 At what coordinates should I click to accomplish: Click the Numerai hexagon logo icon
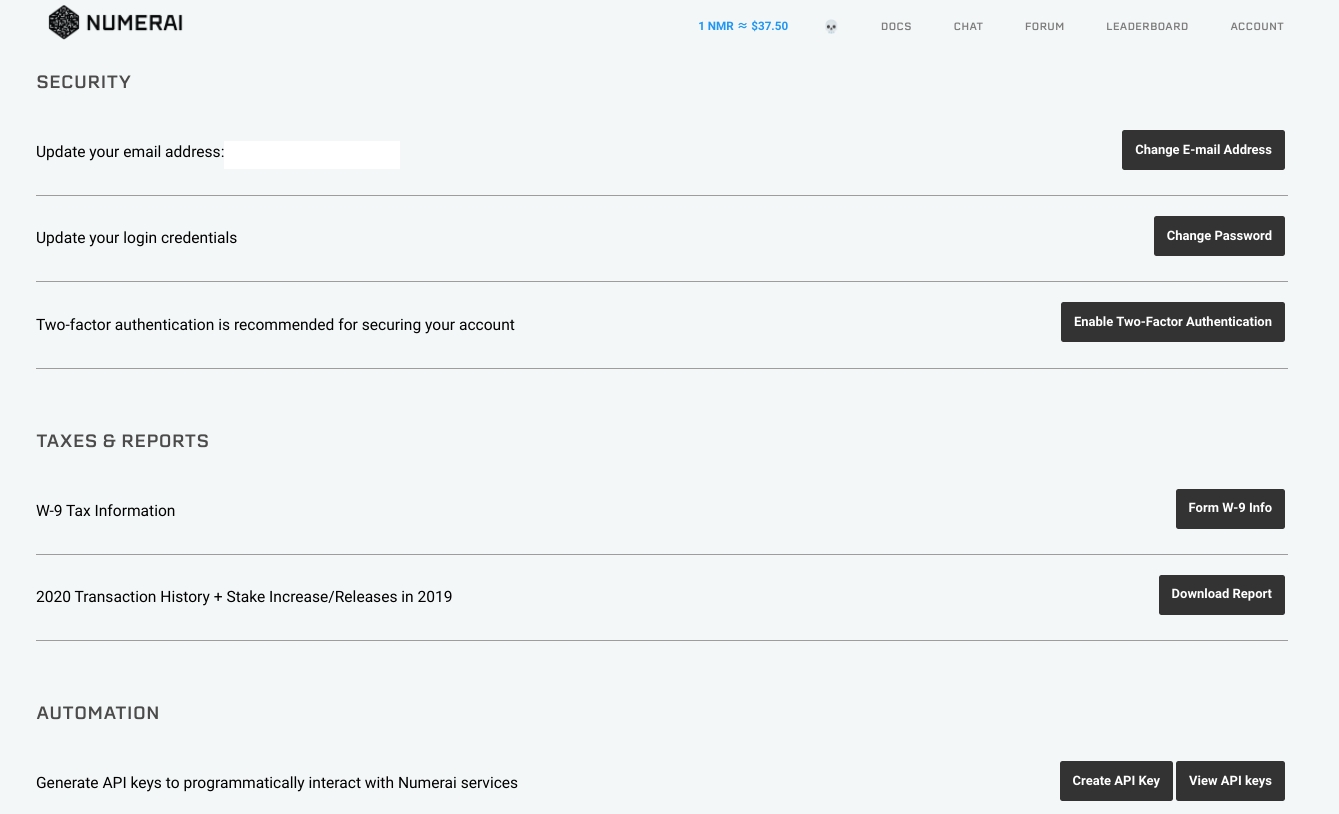(63, 22)
